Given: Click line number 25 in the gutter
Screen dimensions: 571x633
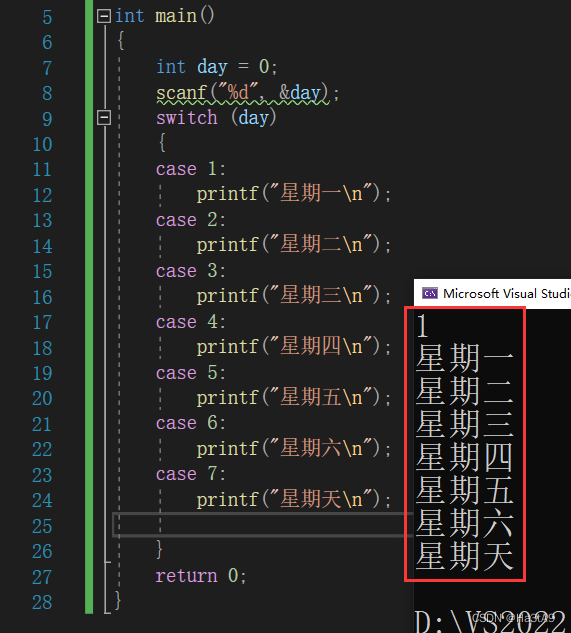Looking at the screenshot, I should (42, 526).
